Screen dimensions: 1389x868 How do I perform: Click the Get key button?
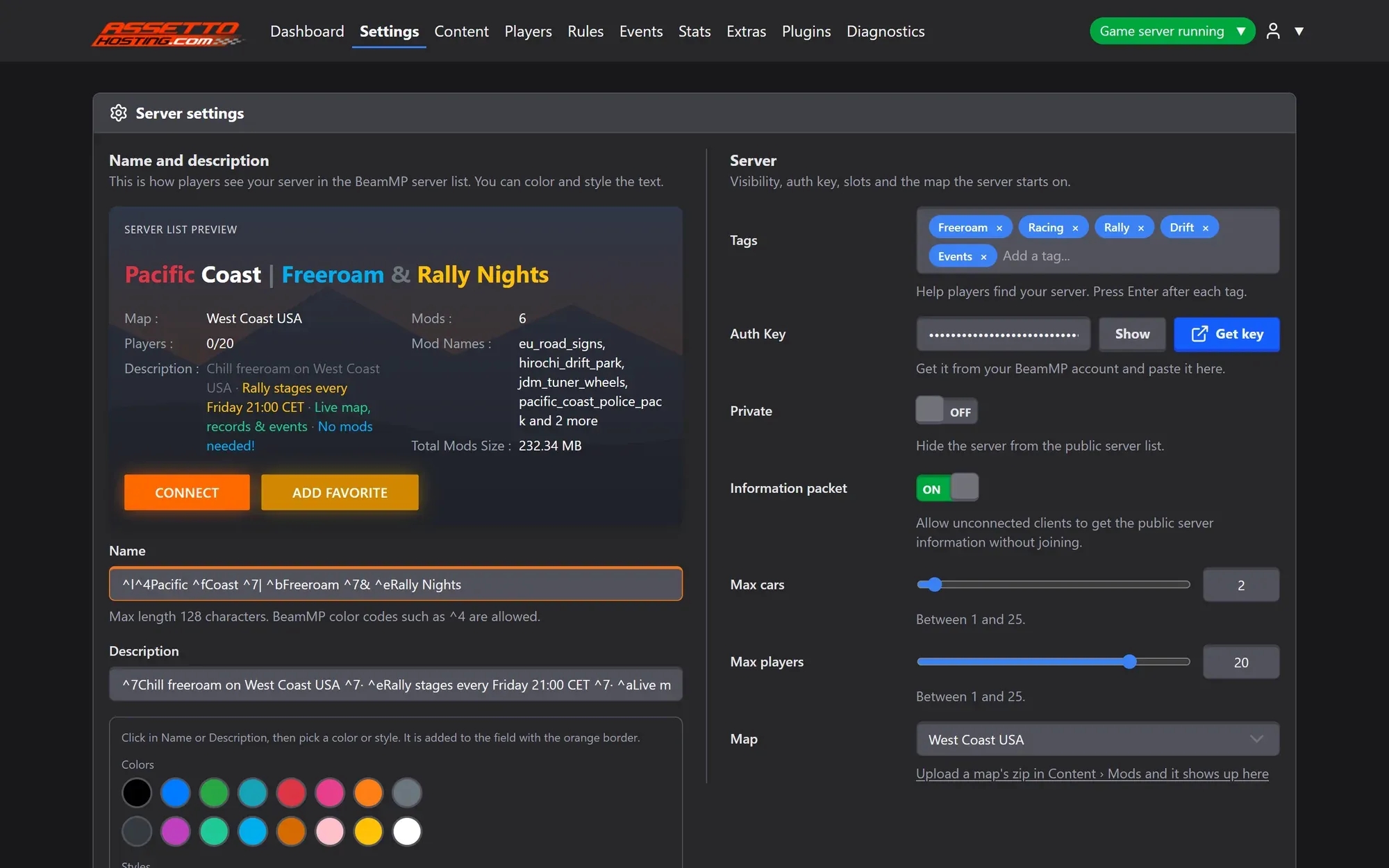point(1226,335)
